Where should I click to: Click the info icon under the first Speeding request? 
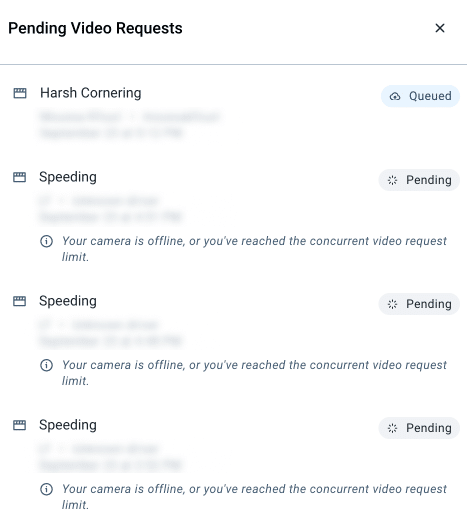tap(46, 241)
